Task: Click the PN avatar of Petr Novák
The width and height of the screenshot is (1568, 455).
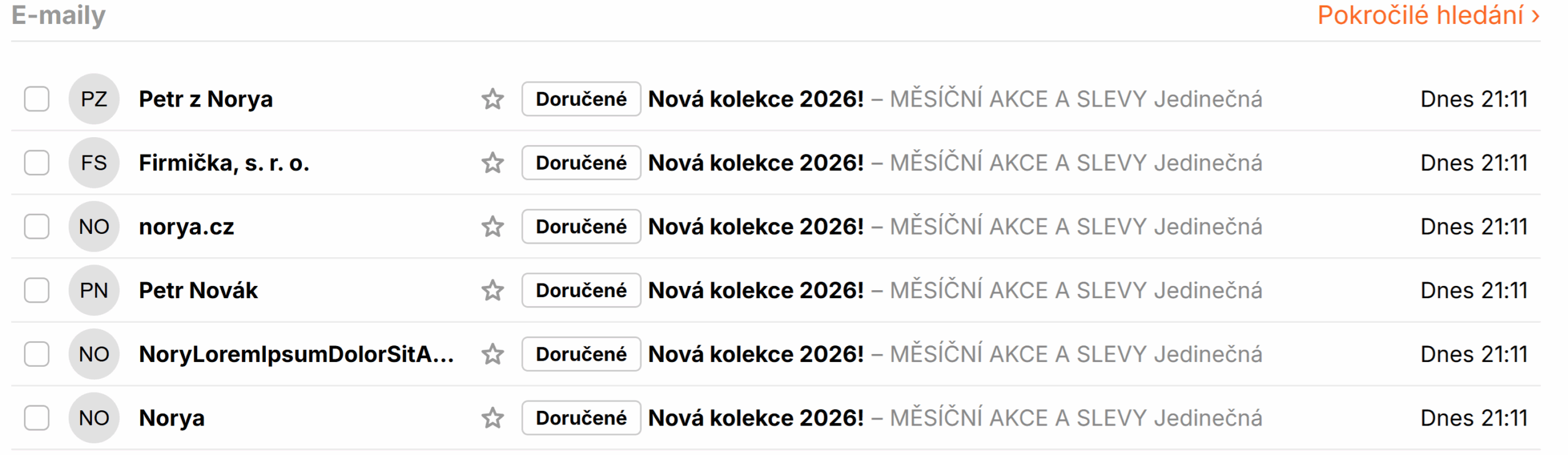Action: pos(94,290)
